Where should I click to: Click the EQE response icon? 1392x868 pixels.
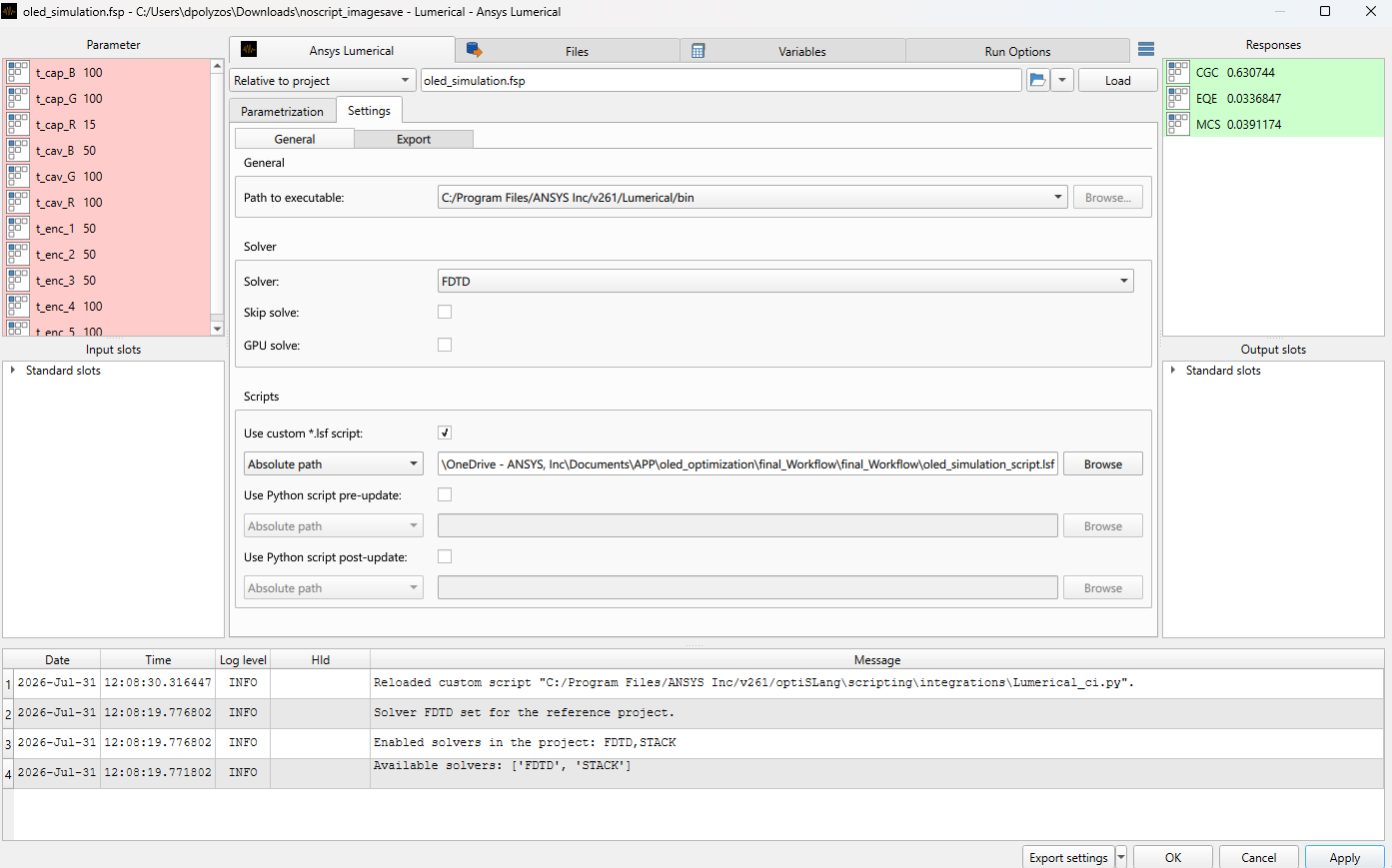(x=1178, y=98)
